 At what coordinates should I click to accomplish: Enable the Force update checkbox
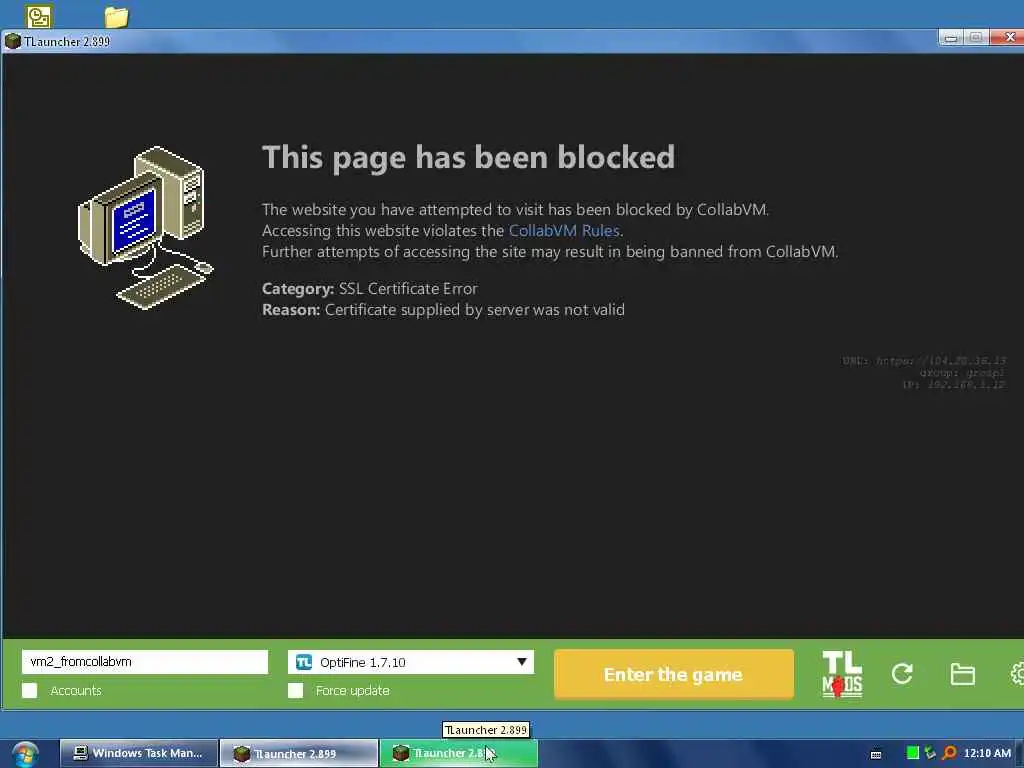(295, 690)
